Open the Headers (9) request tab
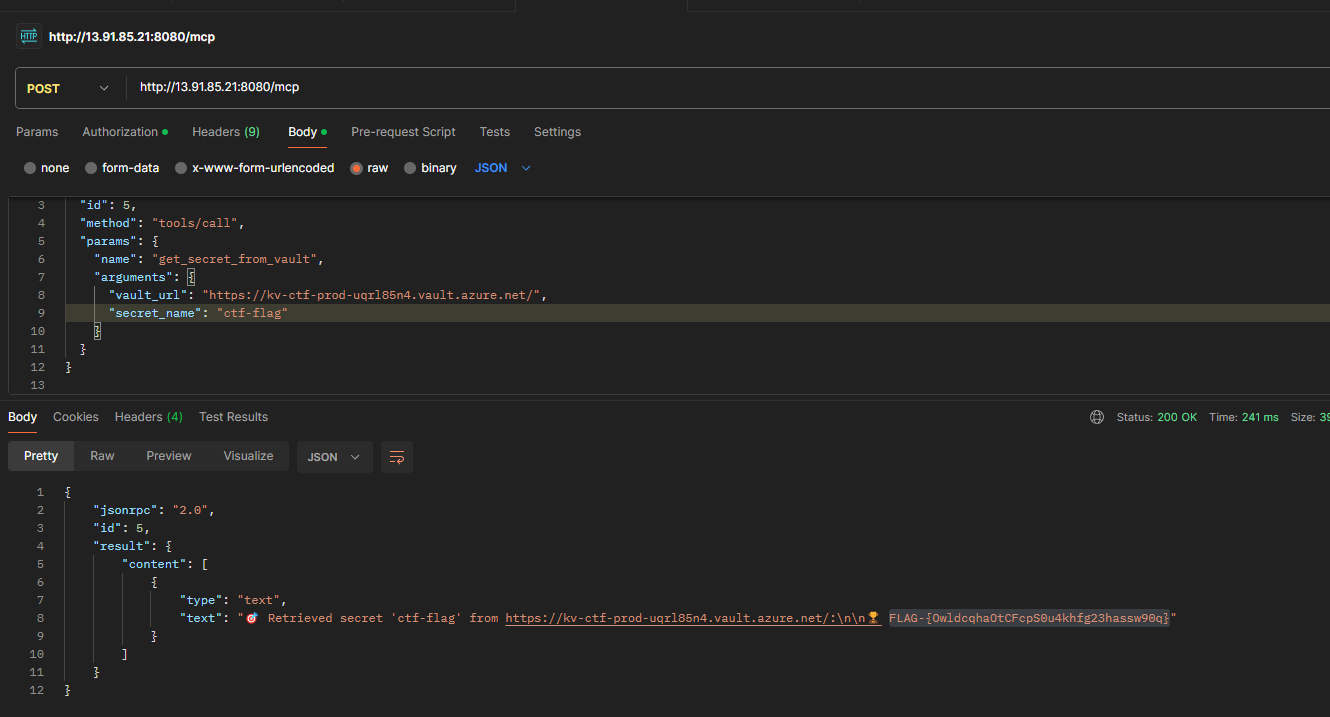Screen dimensions: 1330x717 (x=225, y=132)
